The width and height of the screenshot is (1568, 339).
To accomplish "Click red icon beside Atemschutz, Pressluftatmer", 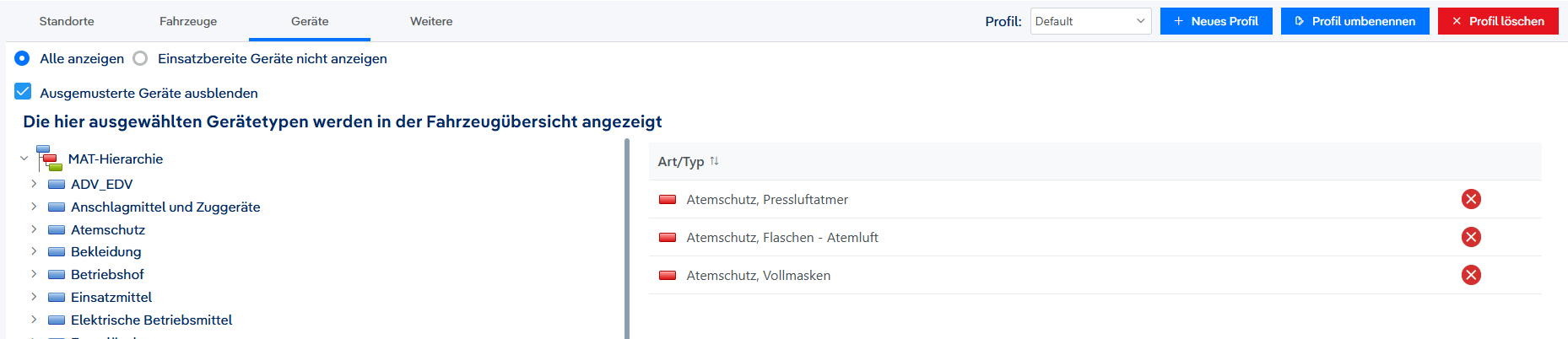I will 668,199.
